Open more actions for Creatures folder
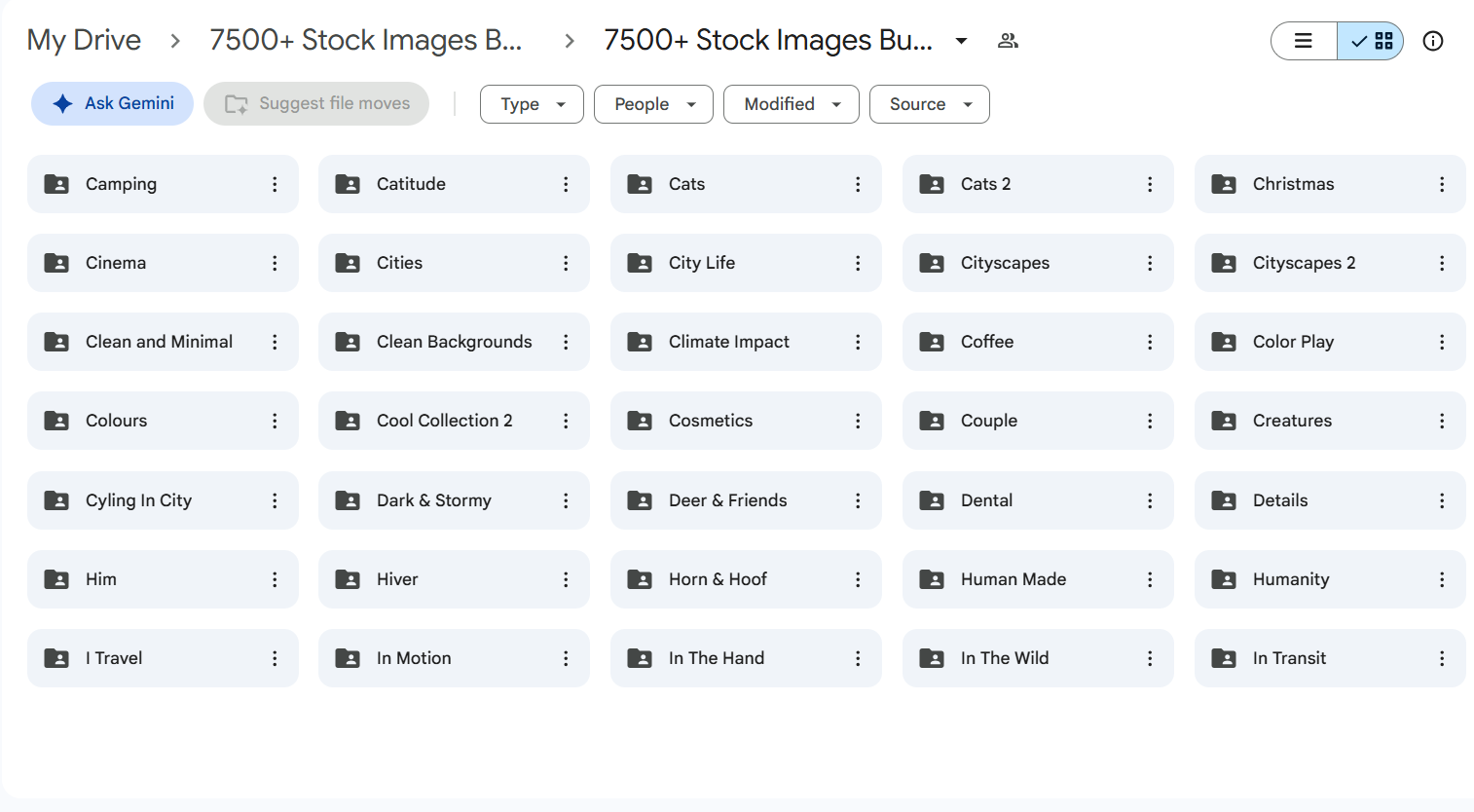This screenshot has height=812, width=1474. tap(1442, 421)
